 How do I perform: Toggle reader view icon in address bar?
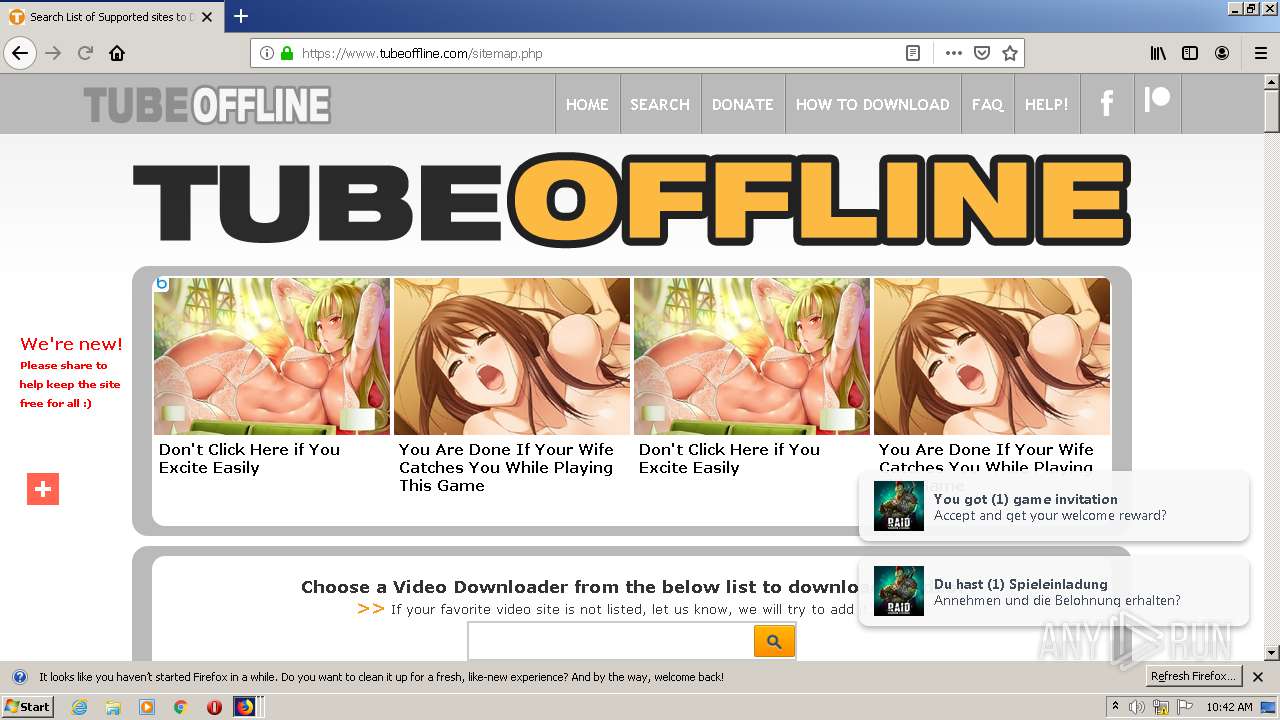coord(913,53)
